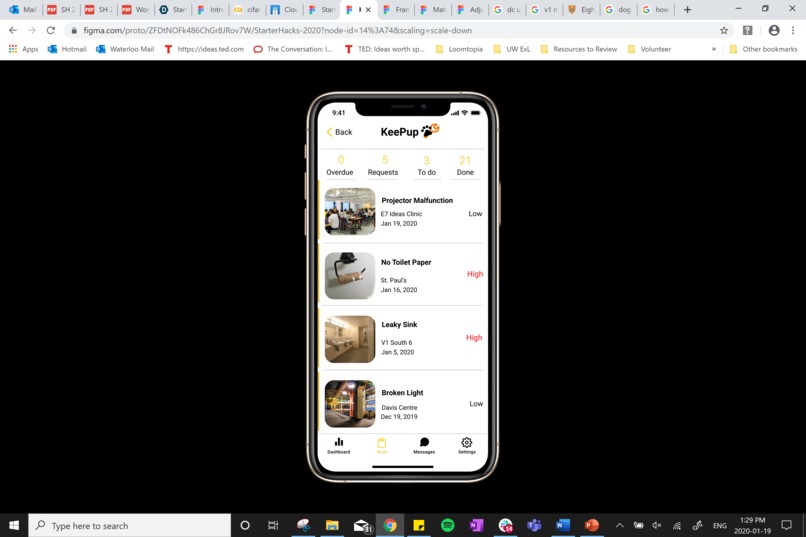The image size is (806, 537).
Task: Click the Type here to search box
Action: coord(130,525)
